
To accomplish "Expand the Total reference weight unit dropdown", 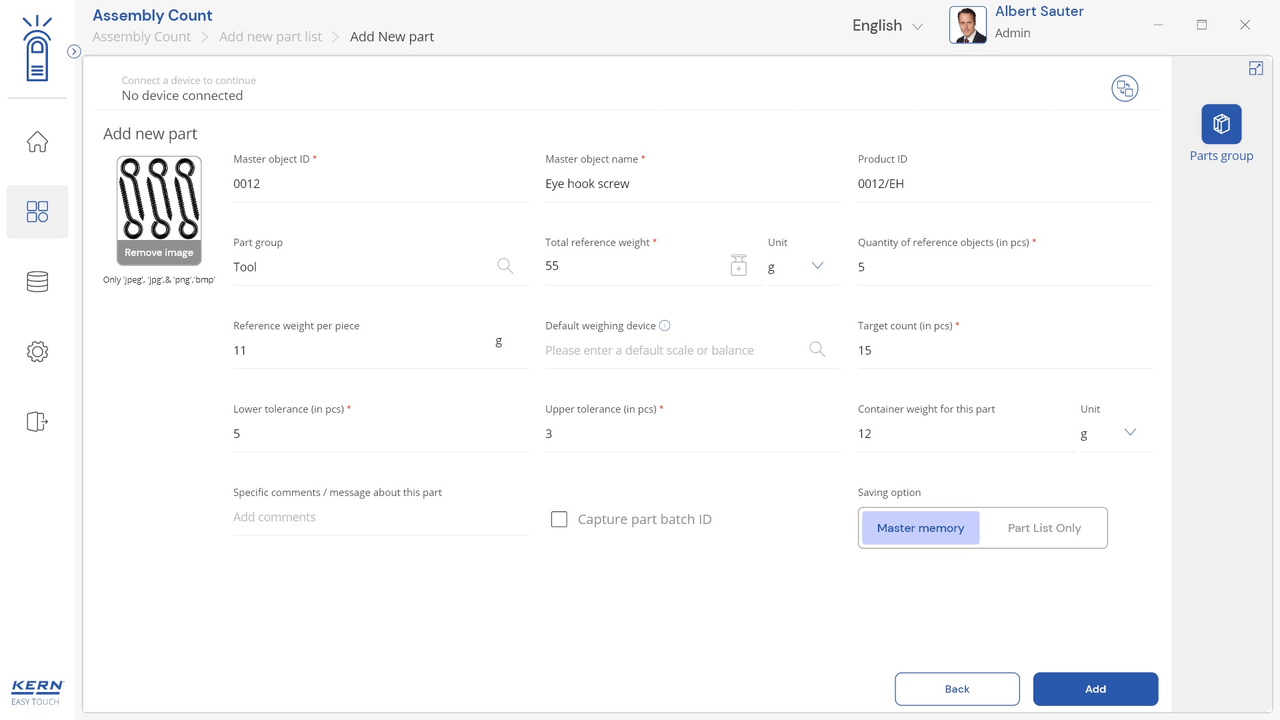I will [x=817, y=266].
